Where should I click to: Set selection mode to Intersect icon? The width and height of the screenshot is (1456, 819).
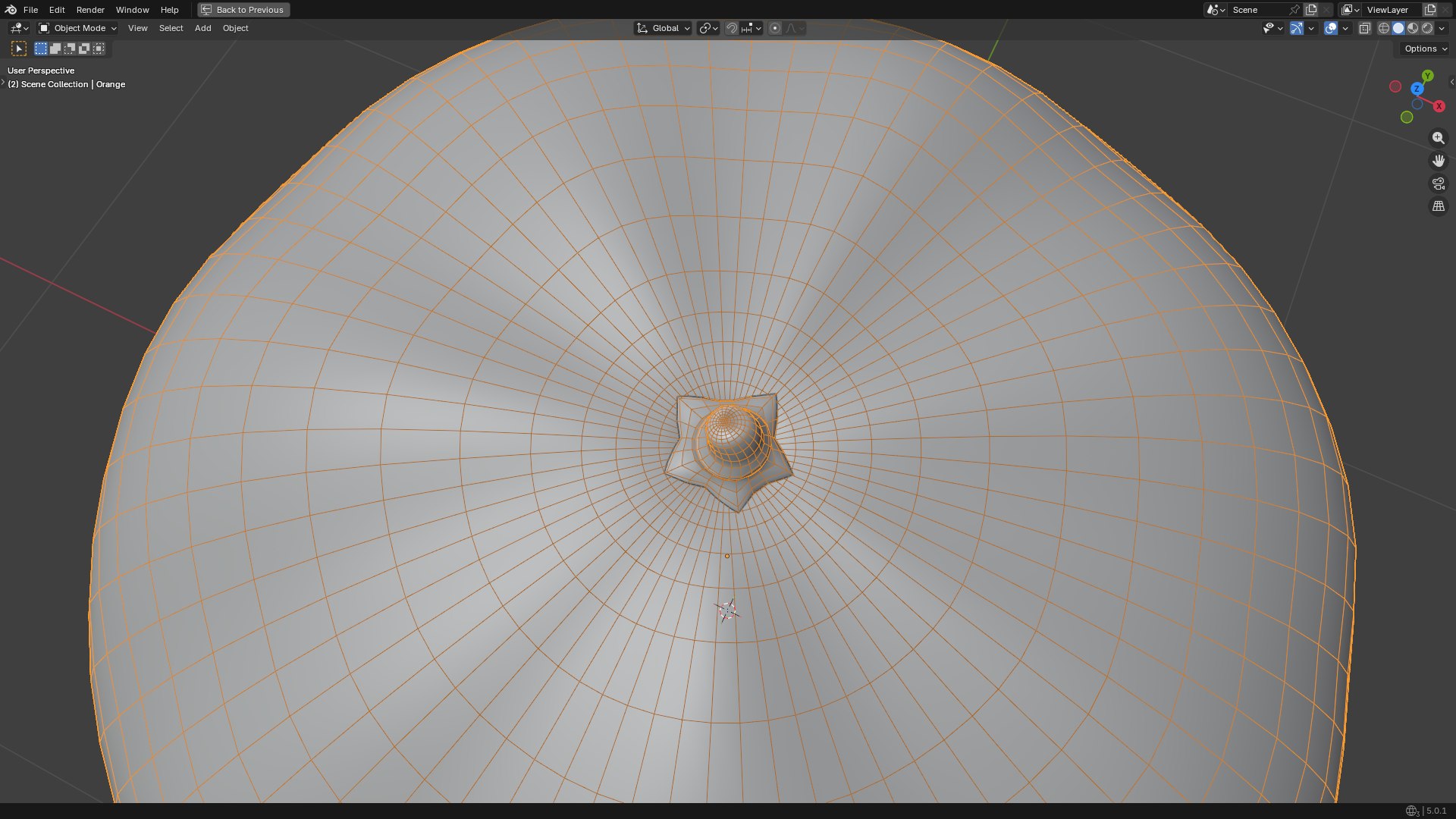99,49
